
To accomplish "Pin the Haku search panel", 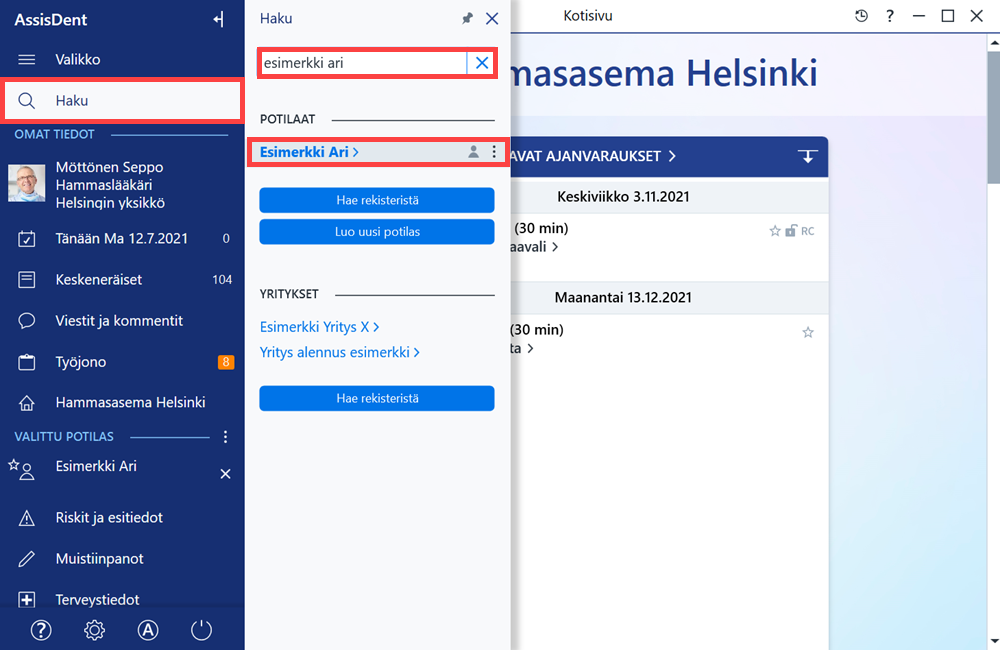I will 467,18.
